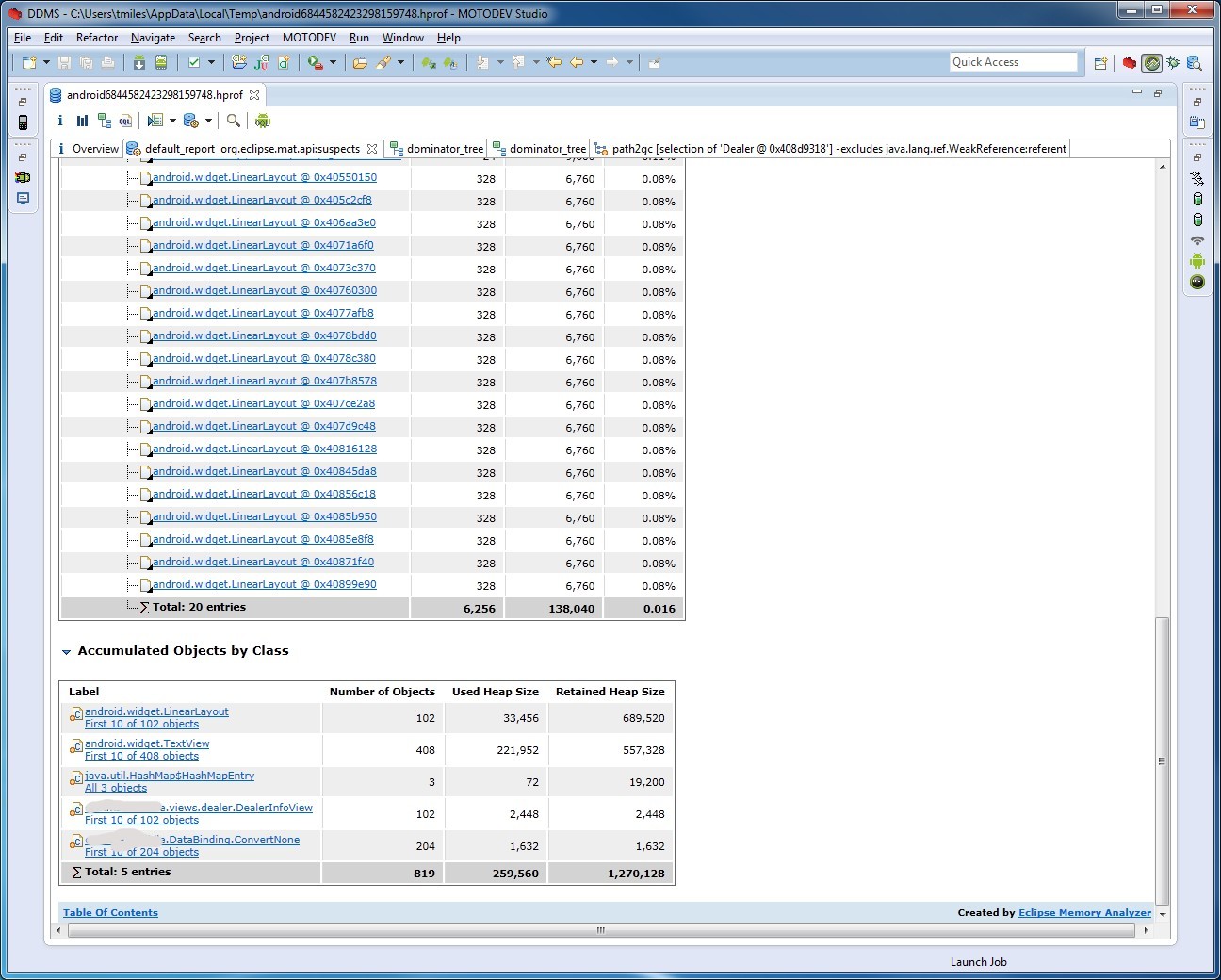The image size is (1221, 980).
Task: Click the horizontal scrollbar of the report
Action: (x=601, y=930)
